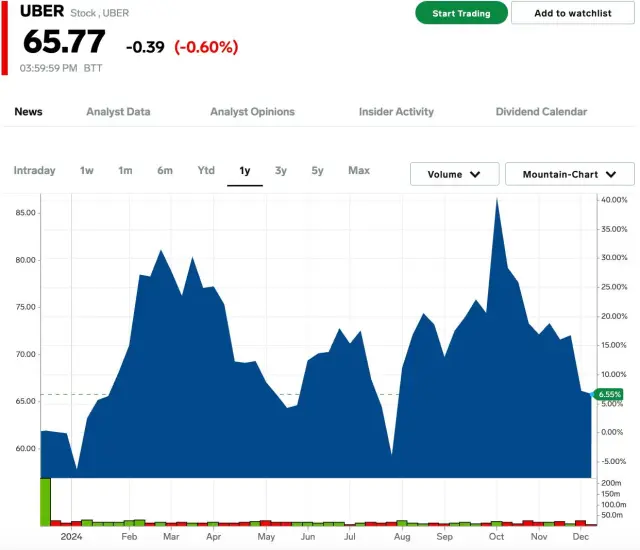Switch chart to 1m range
The width and height of the screenshot is (640, 550).
(x=125, y=171)
